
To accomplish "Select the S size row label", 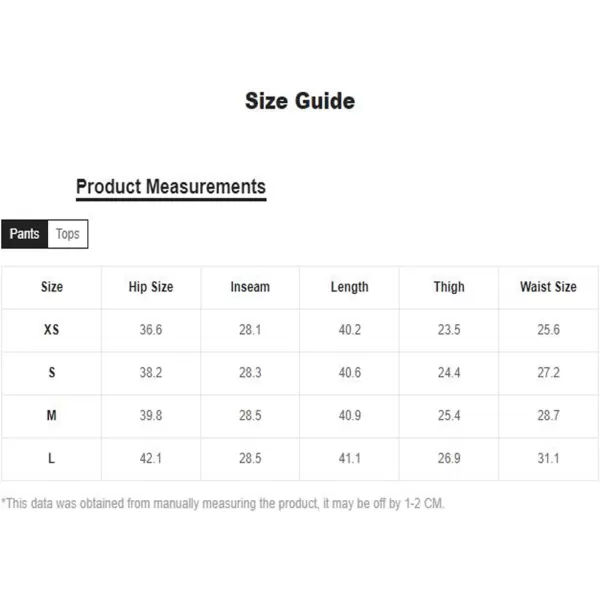I will click(52, 373).
